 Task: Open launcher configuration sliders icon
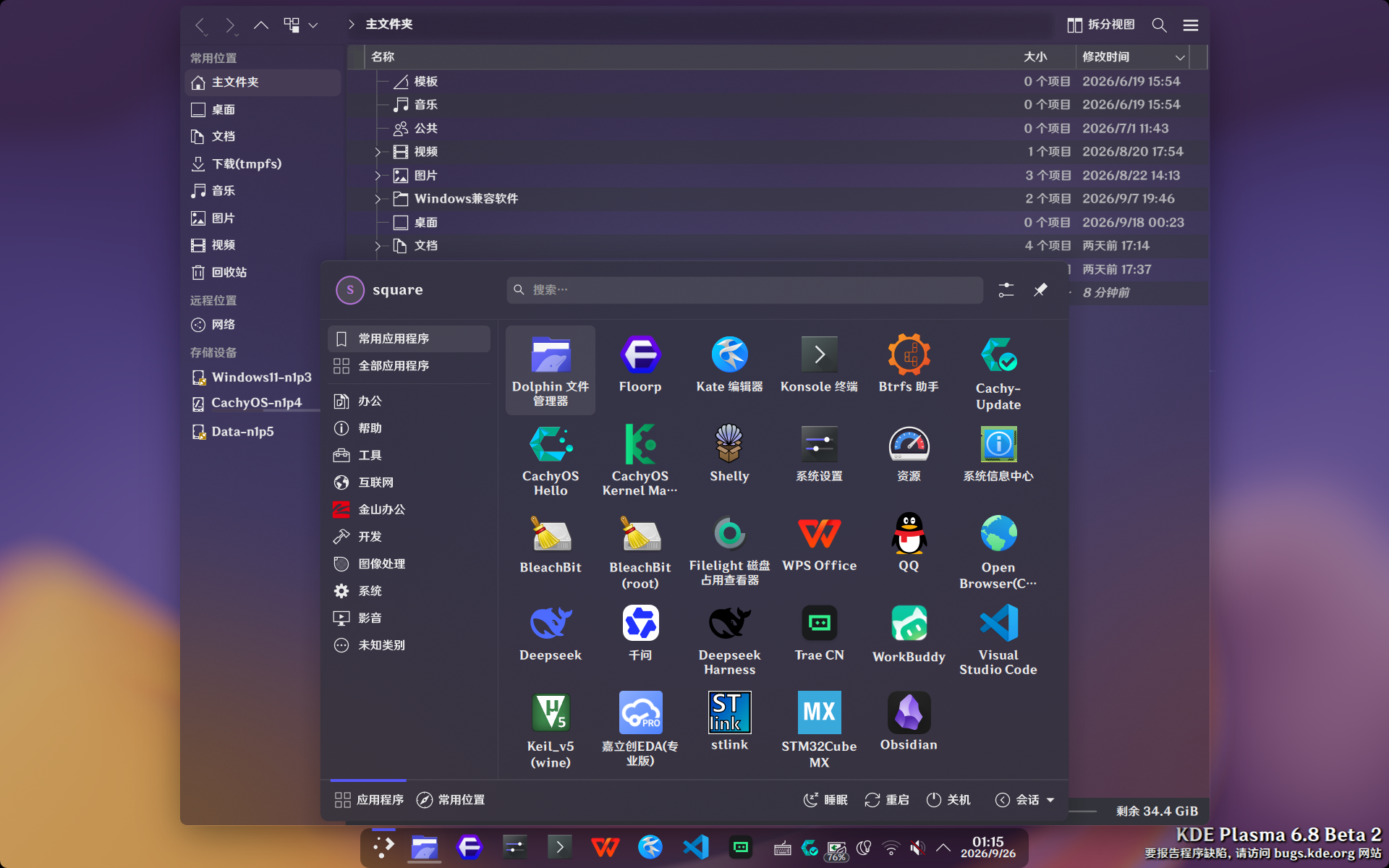[x=1006, y=290]
